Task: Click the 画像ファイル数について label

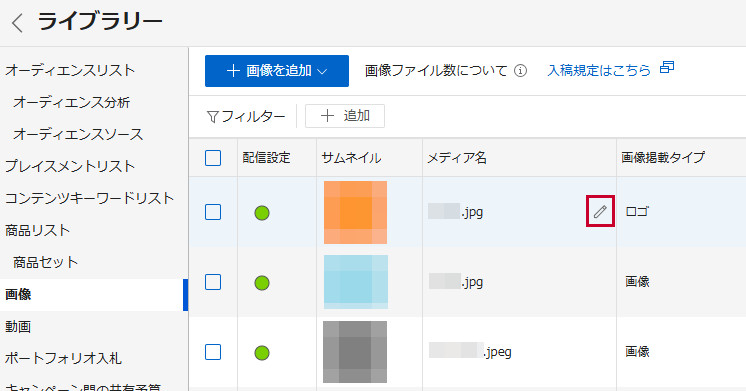Action: click(436, 71)
